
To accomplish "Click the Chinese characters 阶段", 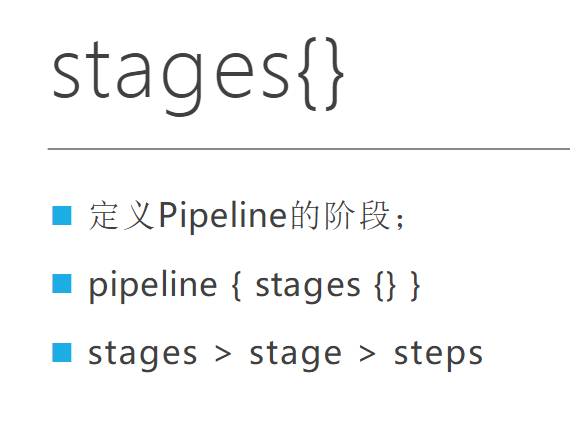I will click(x=357, y=215).
